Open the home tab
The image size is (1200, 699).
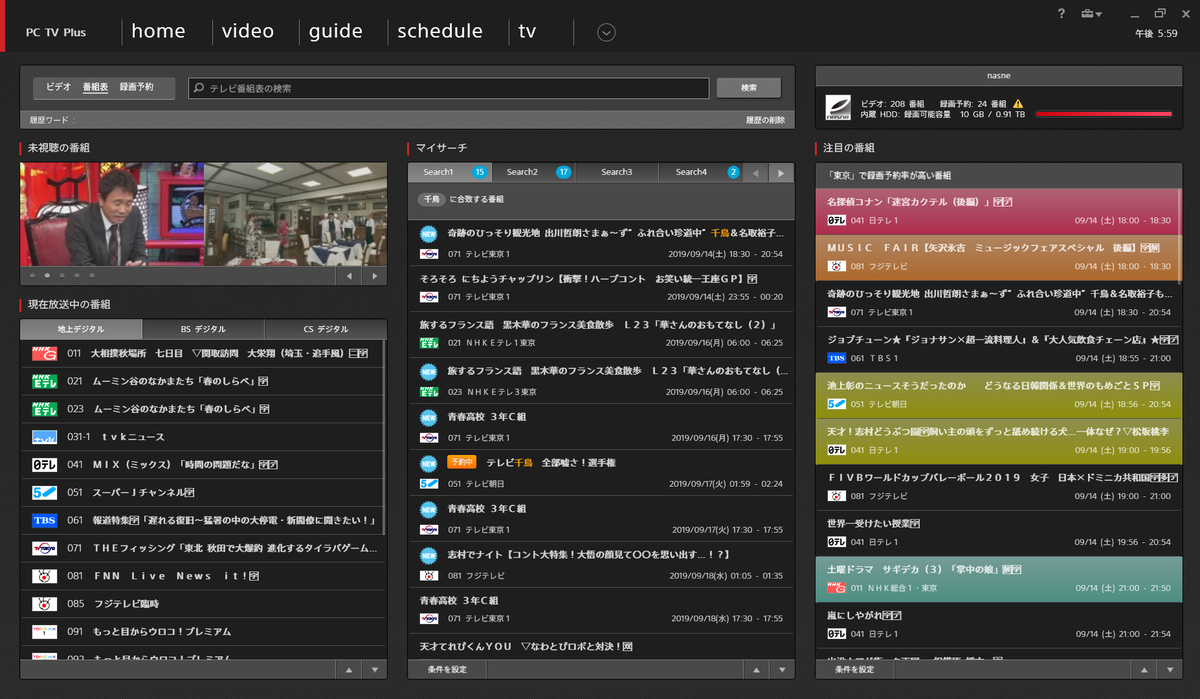(158, 31)
